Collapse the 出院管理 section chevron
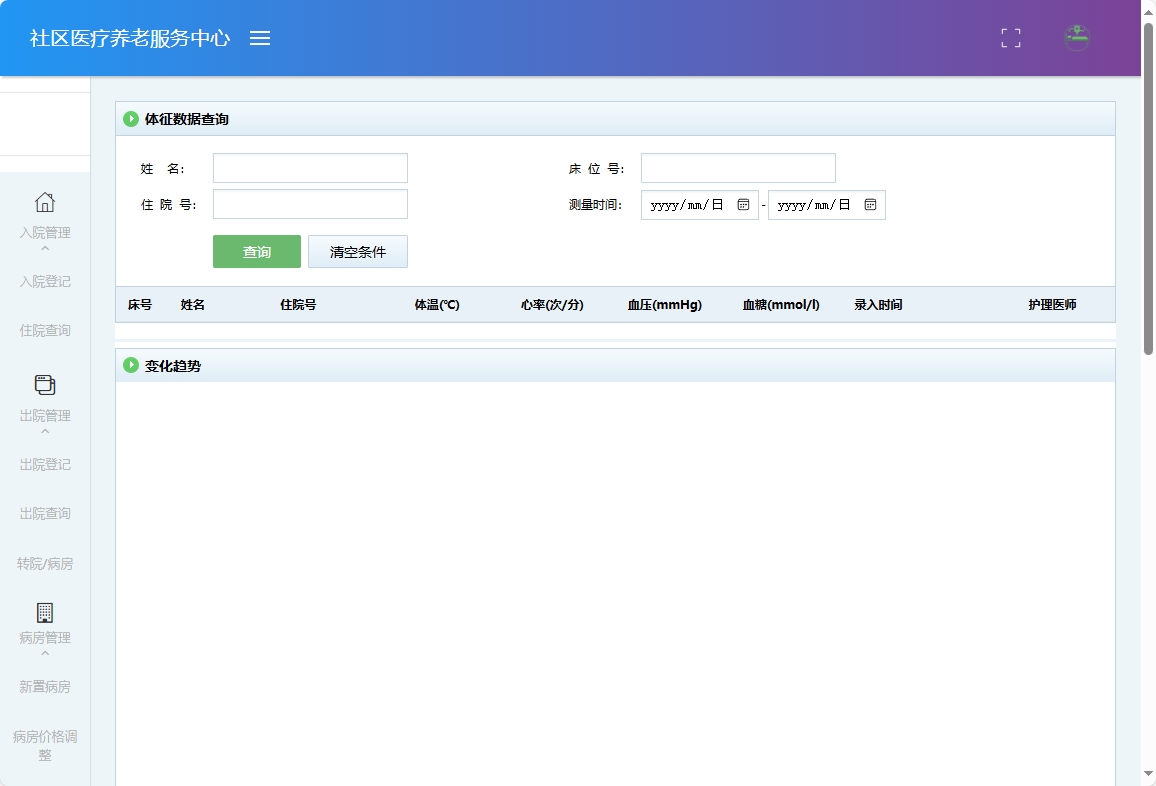1156x786 pixels. pos(45,430)
